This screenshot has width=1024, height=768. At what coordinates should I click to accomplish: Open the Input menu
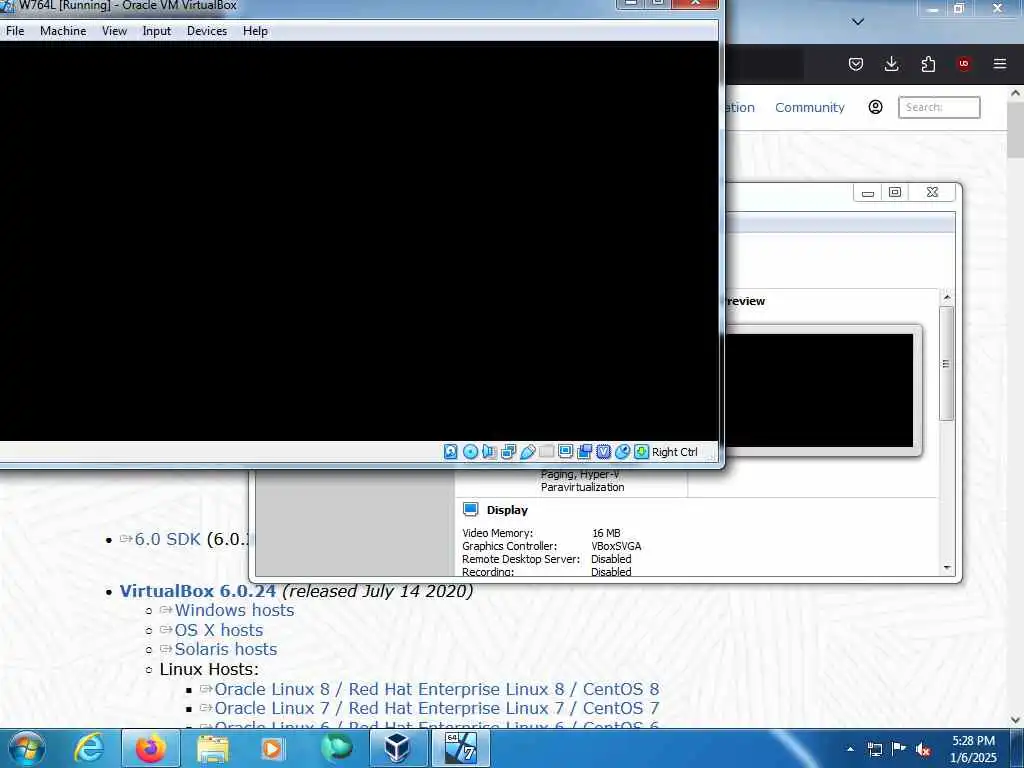point(157,31)
